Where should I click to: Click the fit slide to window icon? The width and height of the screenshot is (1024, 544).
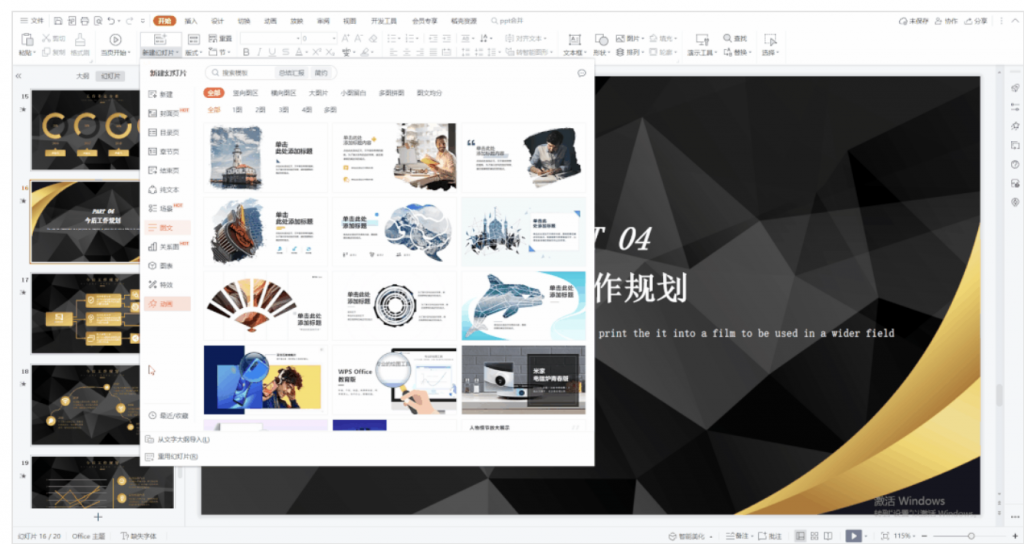(885, 536)
